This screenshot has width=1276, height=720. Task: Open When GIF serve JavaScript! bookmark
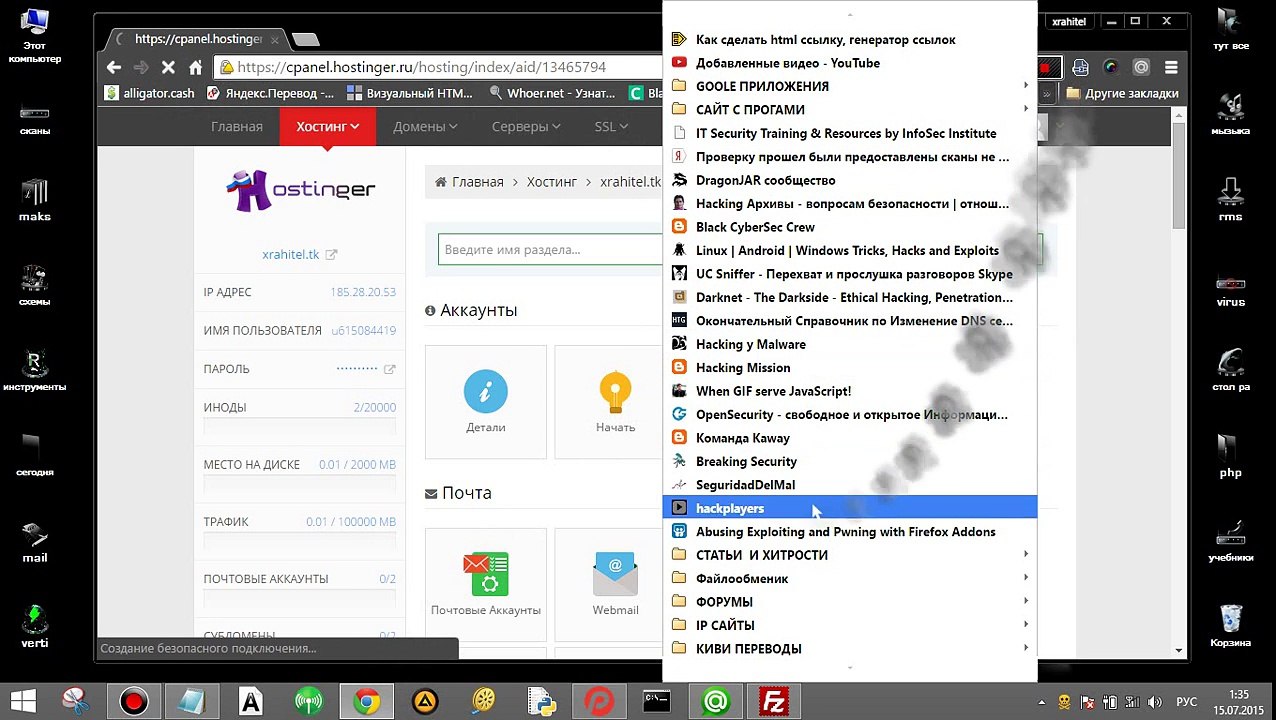click(x=849, y=391)
